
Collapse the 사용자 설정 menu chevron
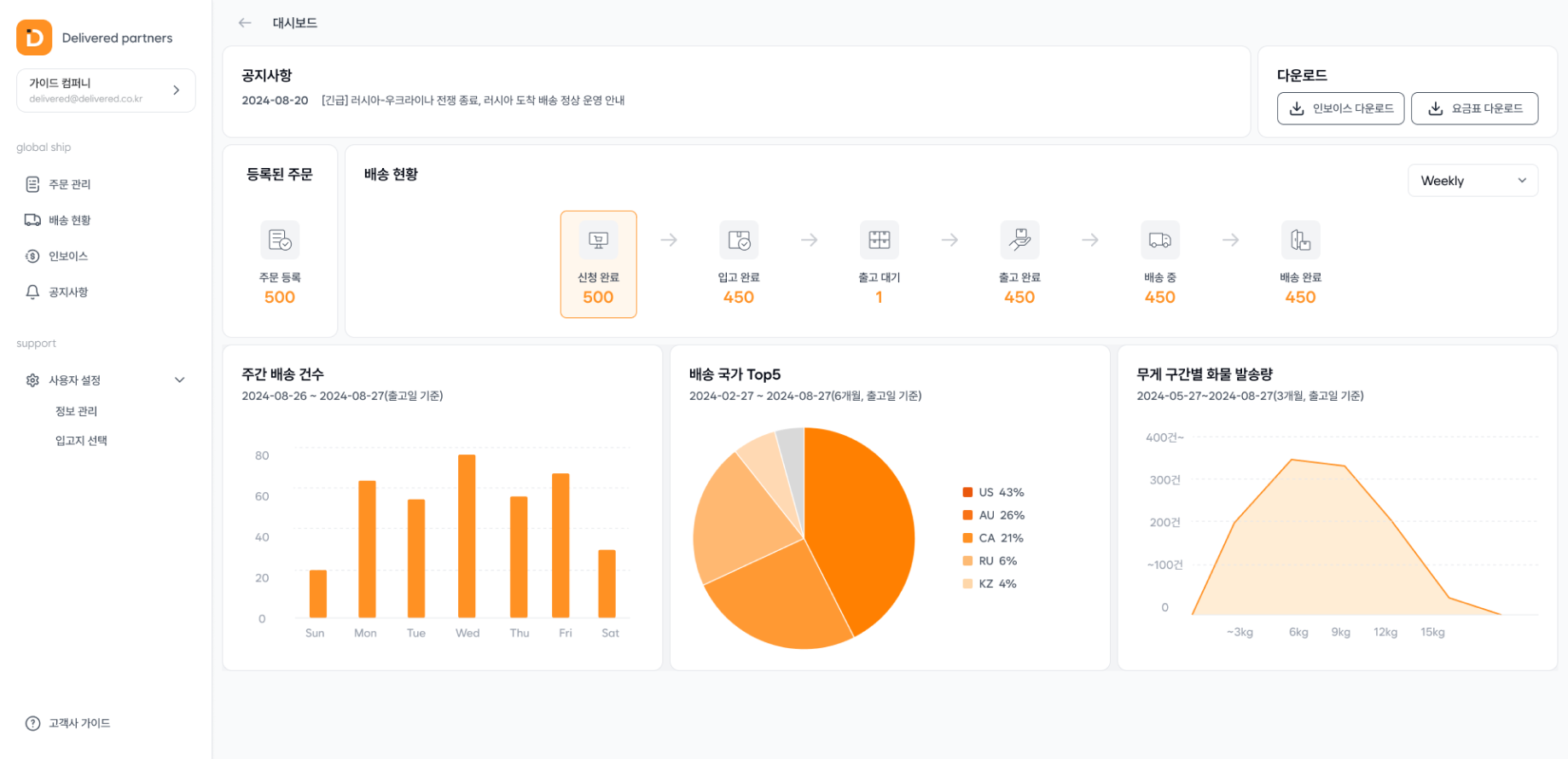coord(180,380)
